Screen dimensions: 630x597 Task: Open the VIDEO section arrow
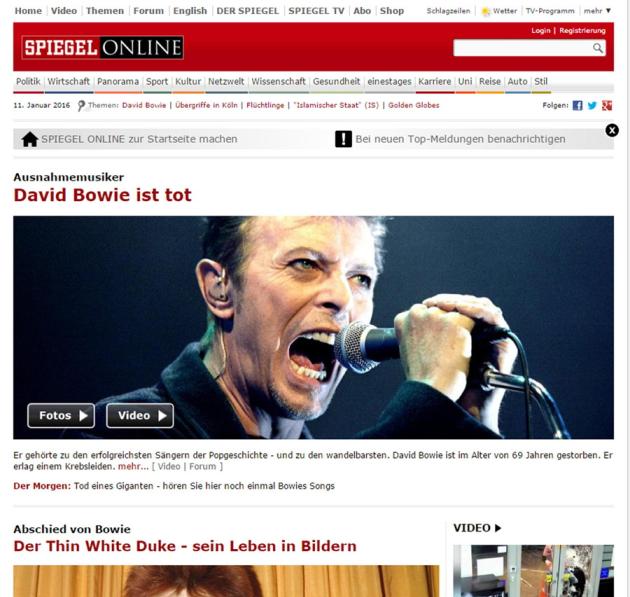pos(498,528)
